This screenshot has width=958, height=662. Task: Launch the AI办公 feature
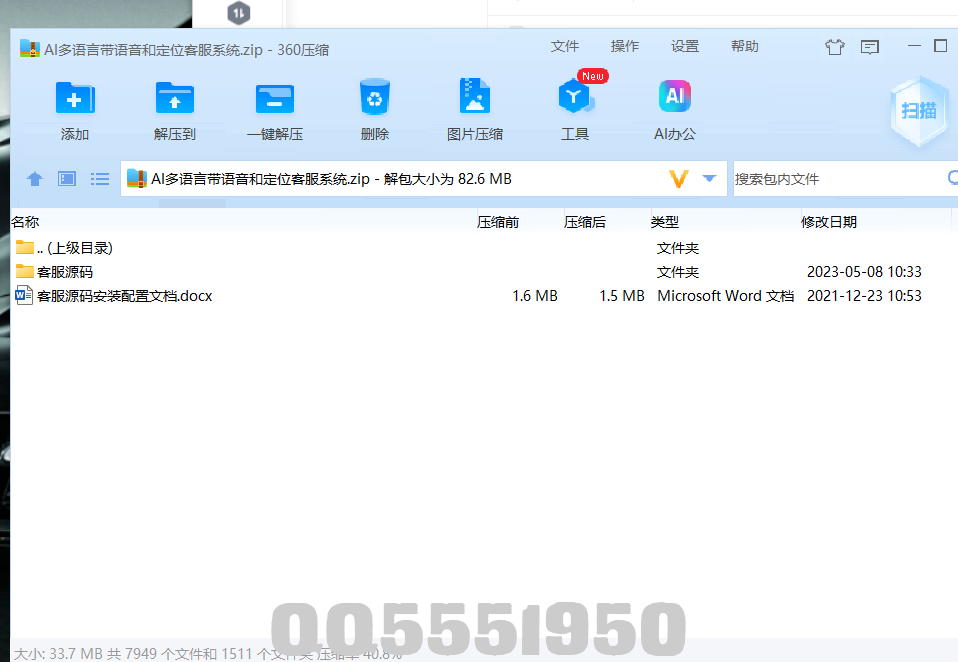point(675,96)
